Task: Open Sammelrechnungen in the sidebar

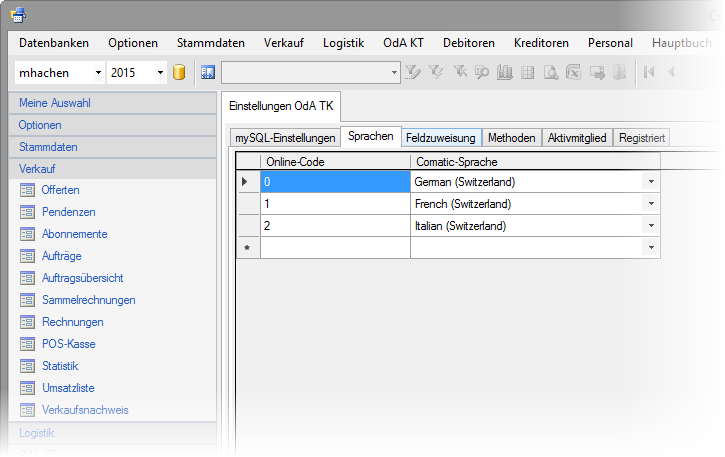Action: [88, 300]
